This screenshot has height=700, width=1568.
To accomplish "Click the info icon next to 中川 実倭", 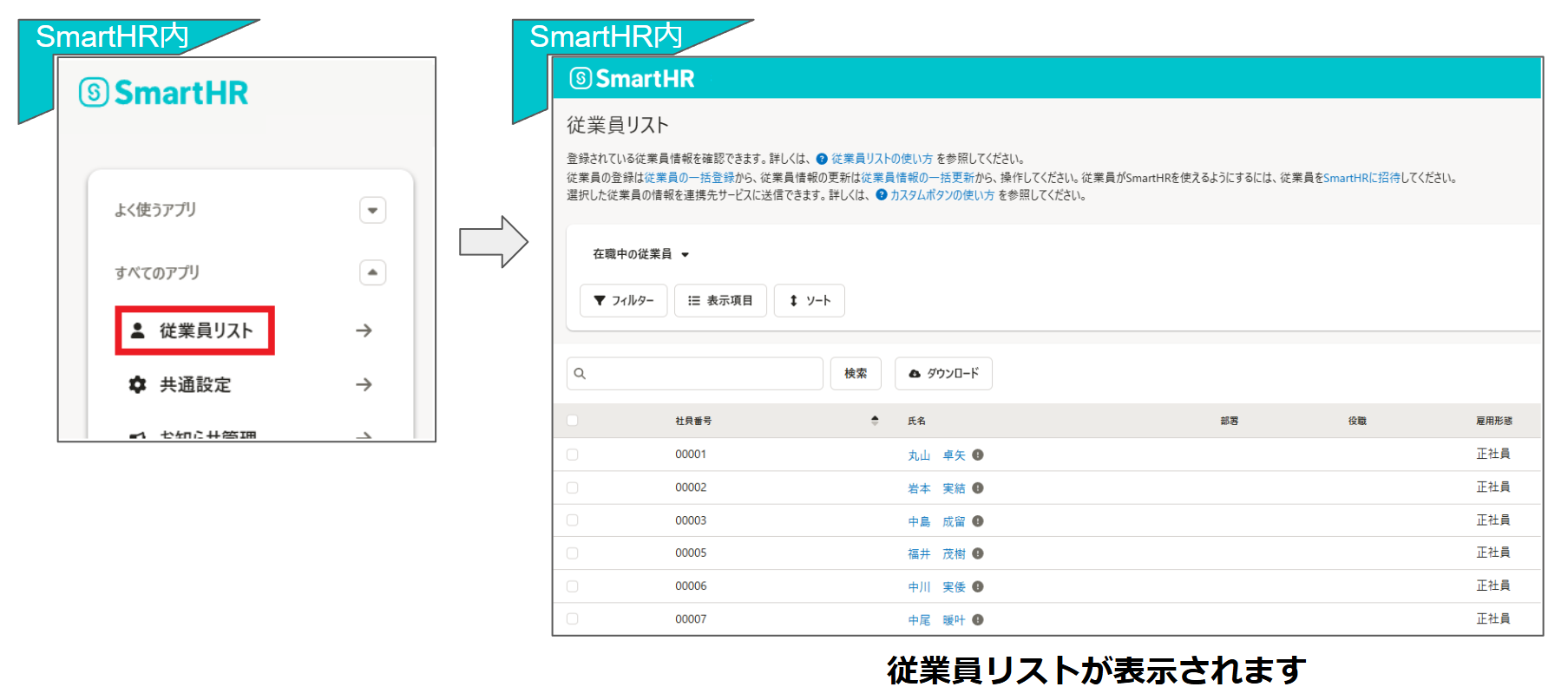I will (x=978, y=586).
